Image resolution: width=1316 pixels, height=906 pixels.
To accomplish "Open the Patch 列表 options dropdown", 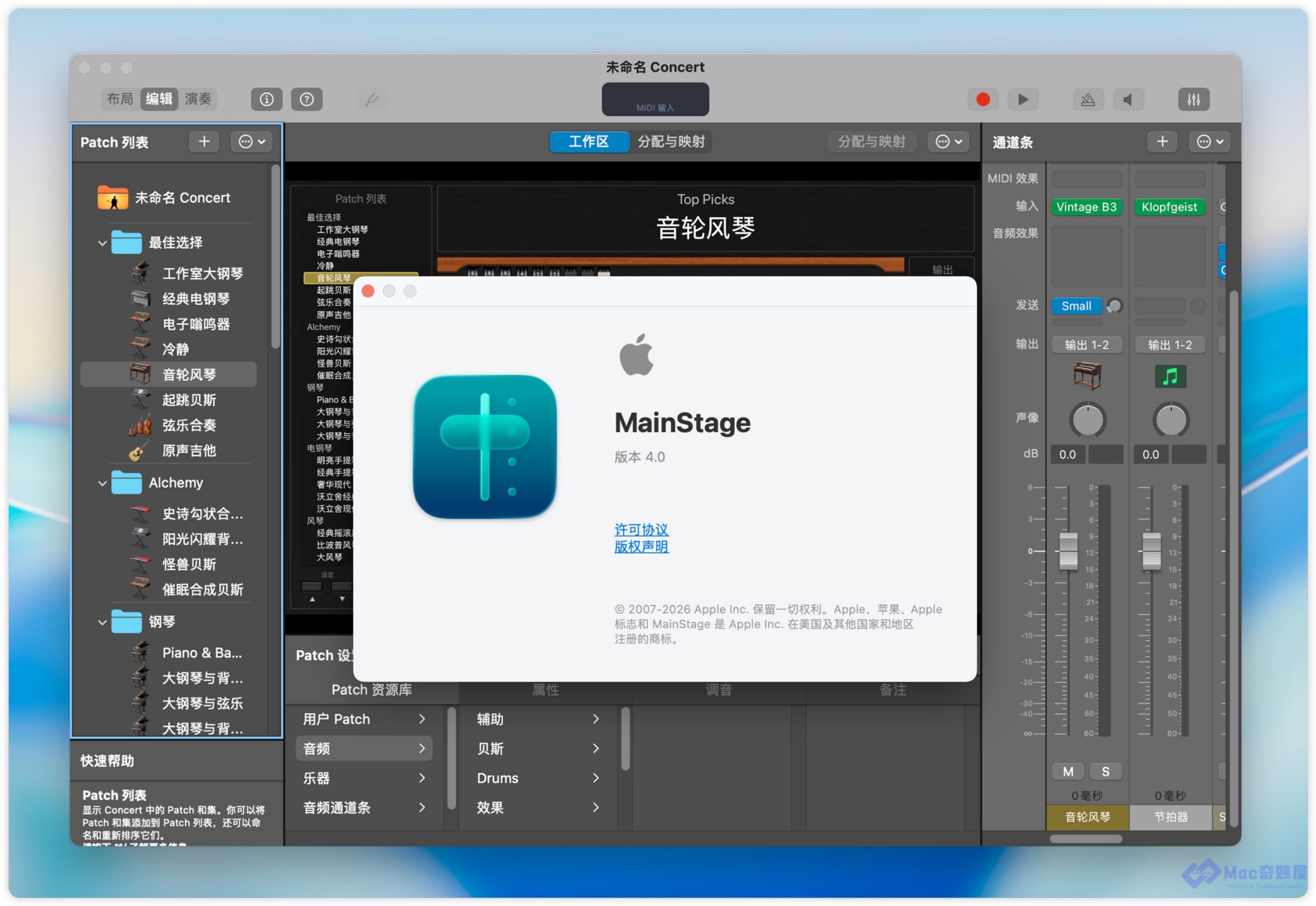I will click(251, 141).
